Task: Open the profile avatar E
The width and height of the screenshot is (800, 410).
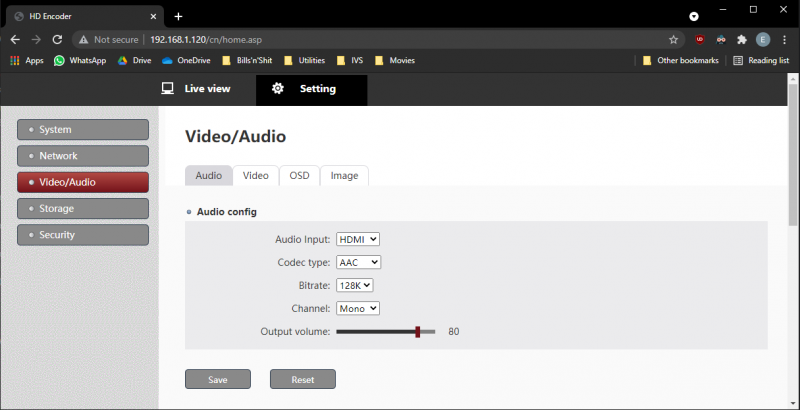Action: click(x=763, y=39)
